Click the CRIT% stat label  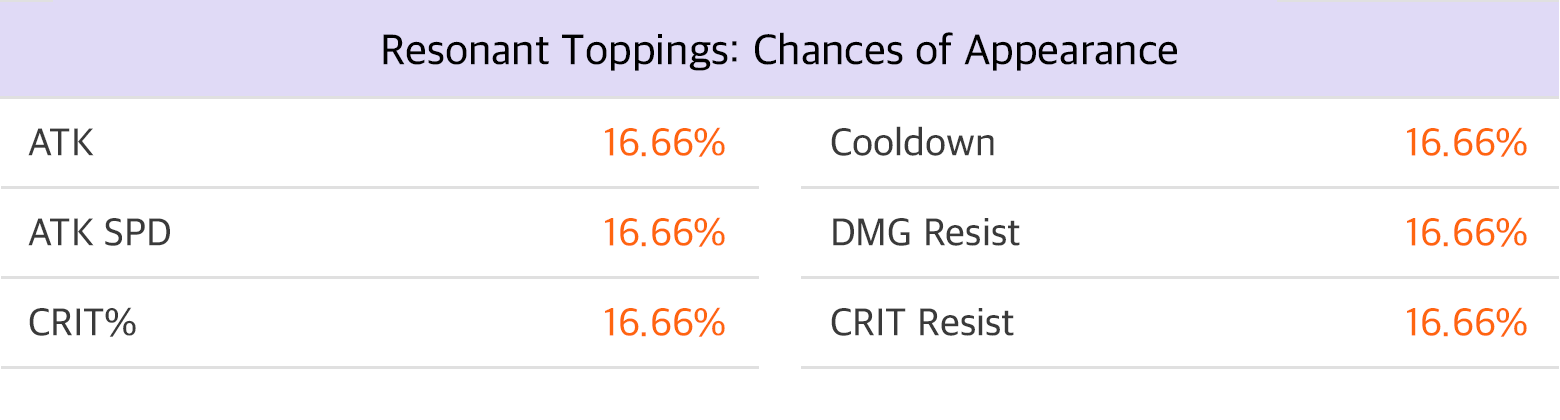click(82, 324)
